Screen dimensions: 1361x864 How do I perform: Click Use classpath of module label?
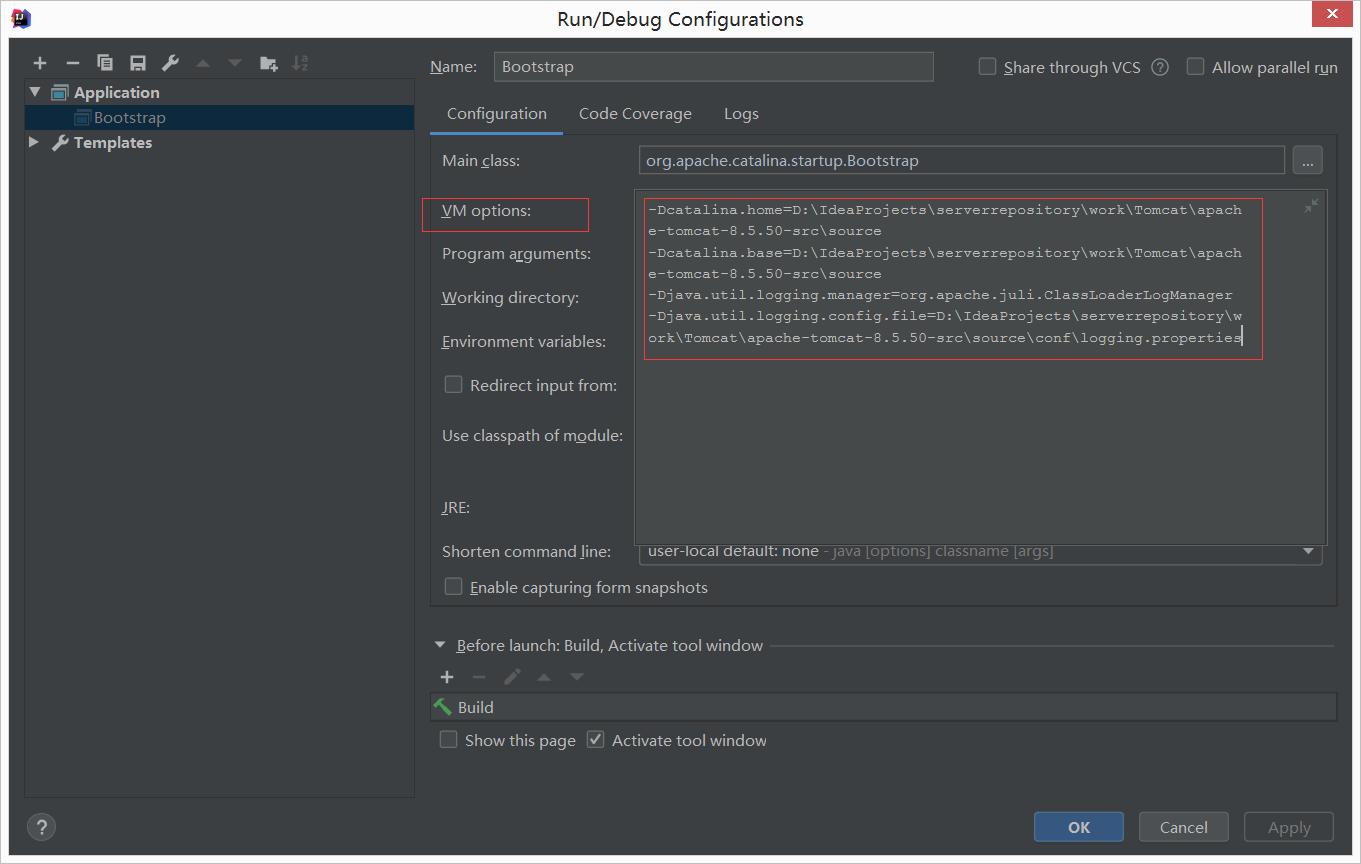[533, 436]
